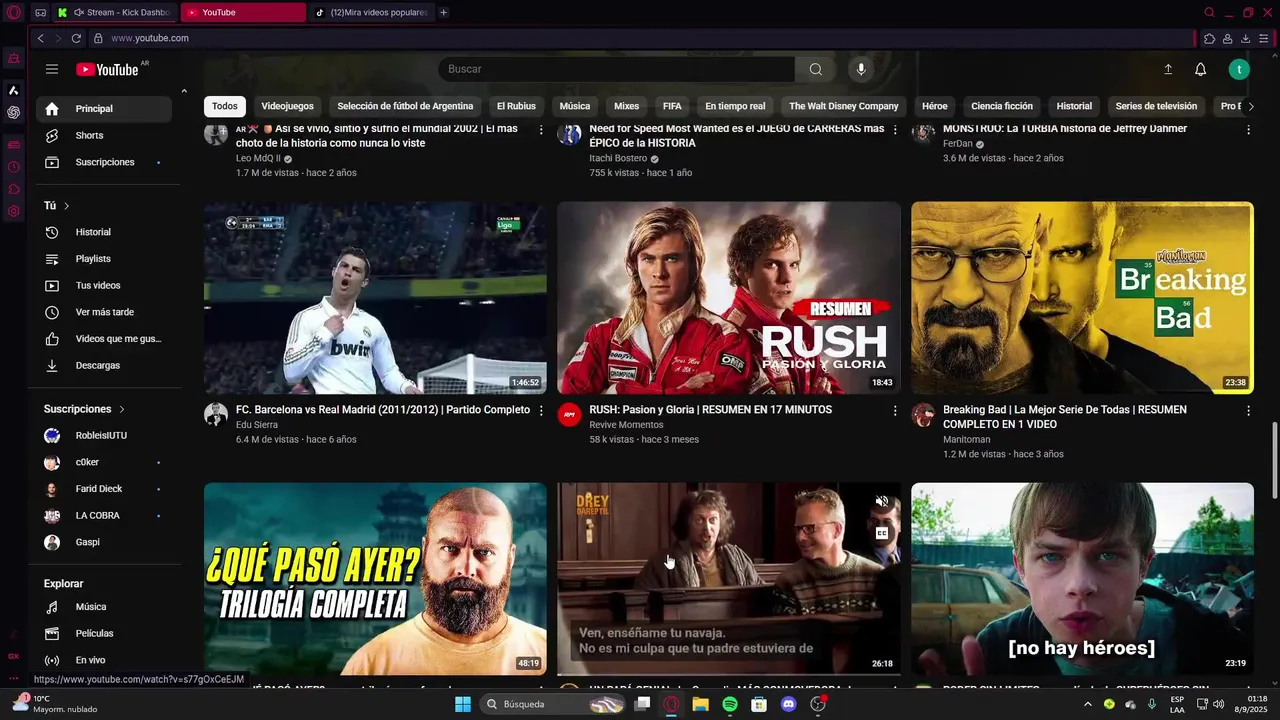The height and width of the screenshot is (720, 1280).
Task: Start voice search with the microphone
Action: 861,69
